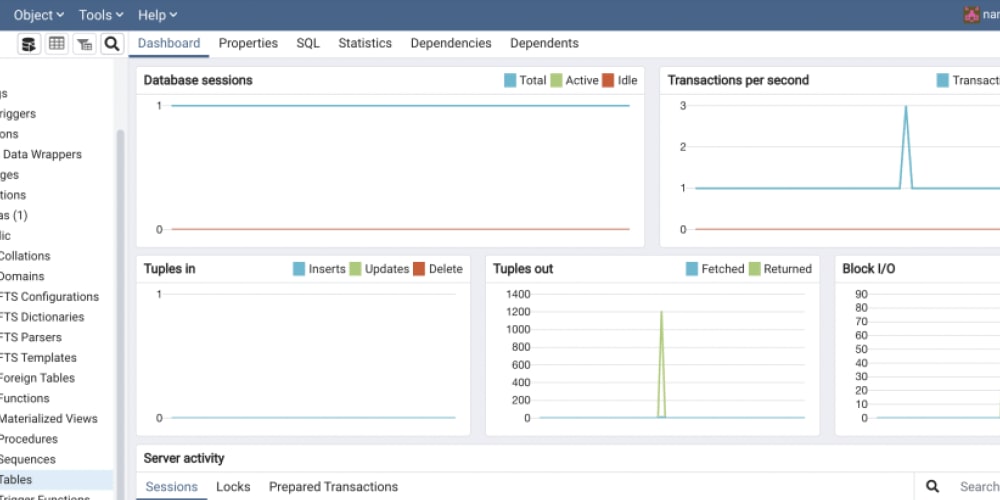This screenshot has height=500, width=1000.
Task: Click the Search Objects magnifier icon
Action: coord(112,44)
